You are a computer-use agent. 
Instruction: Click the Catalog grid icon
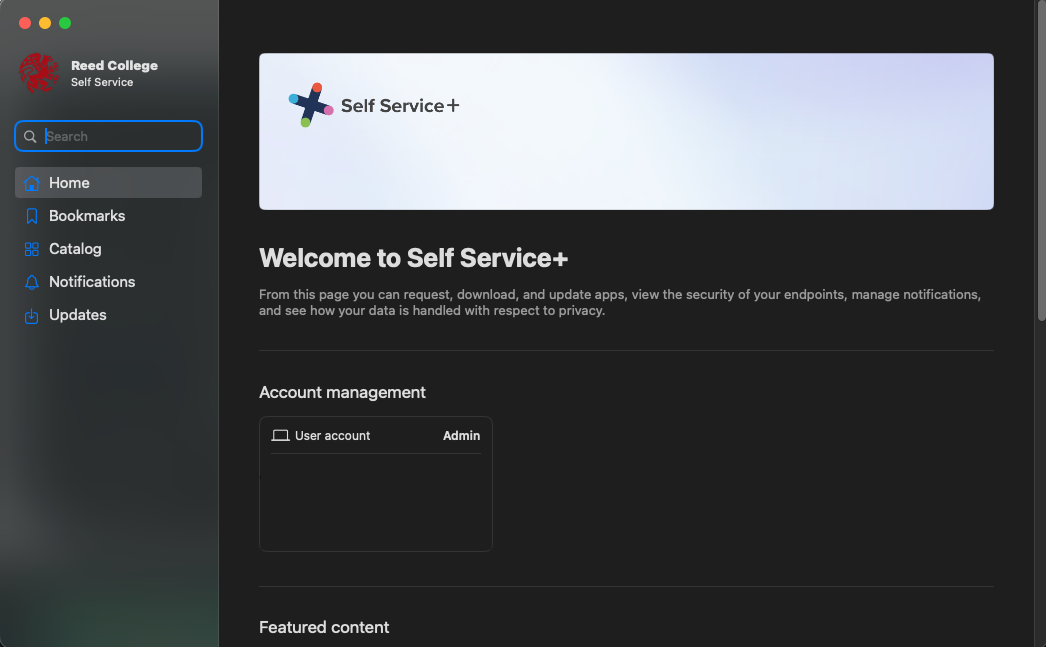coord(31,248)
